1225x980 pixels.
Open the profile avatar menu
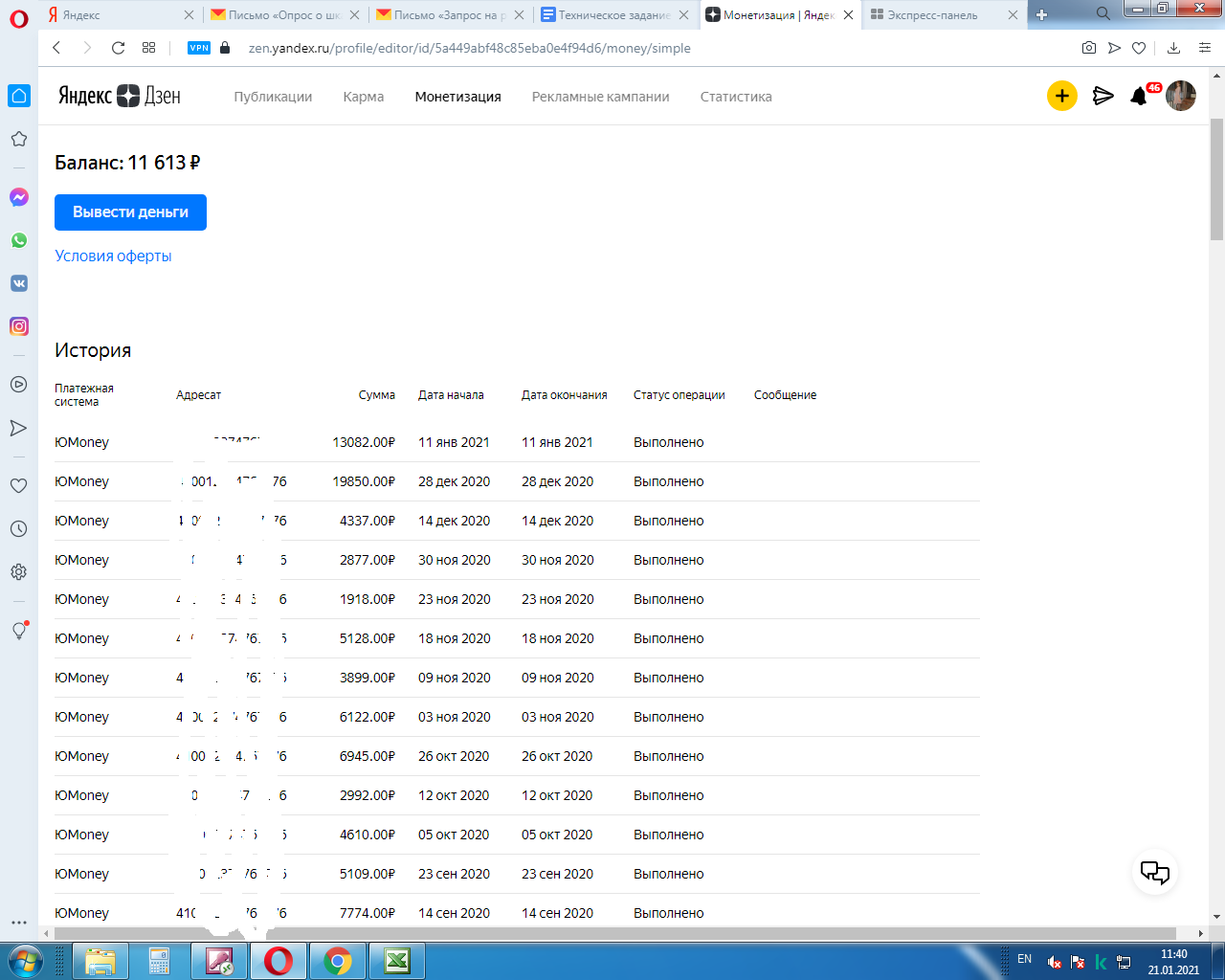1181,96
